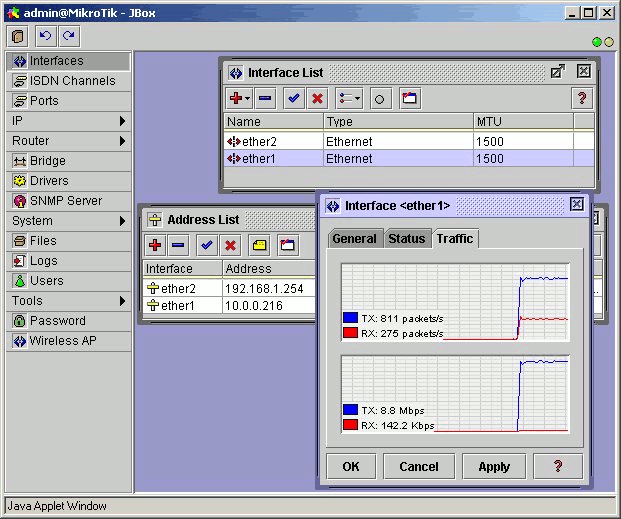Click the circle icon in Interface List toolbar

pyautogui.click(x=379, y=99)
